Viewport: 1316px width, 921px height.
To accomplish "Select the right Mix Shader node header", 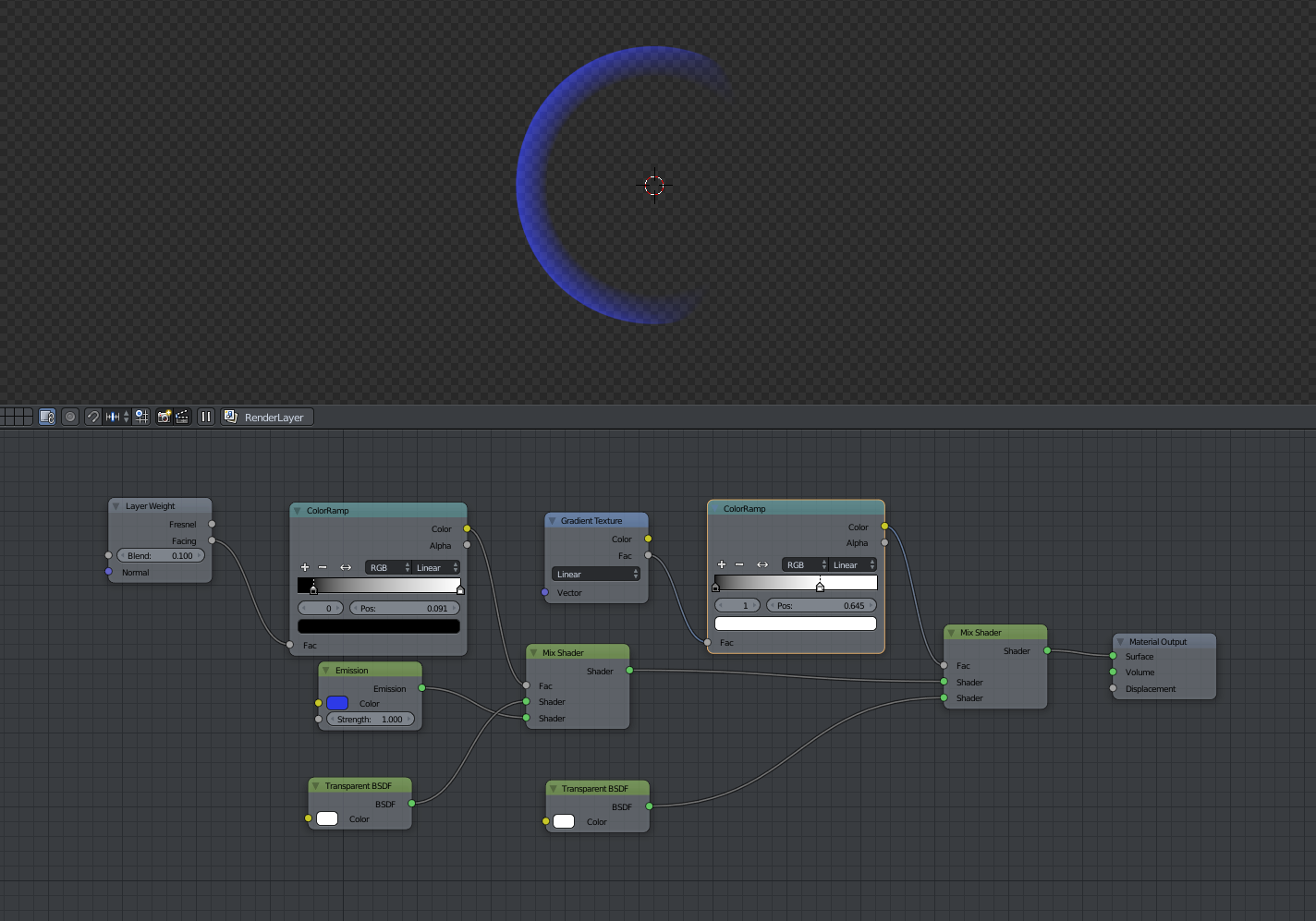I will [996, 632].
